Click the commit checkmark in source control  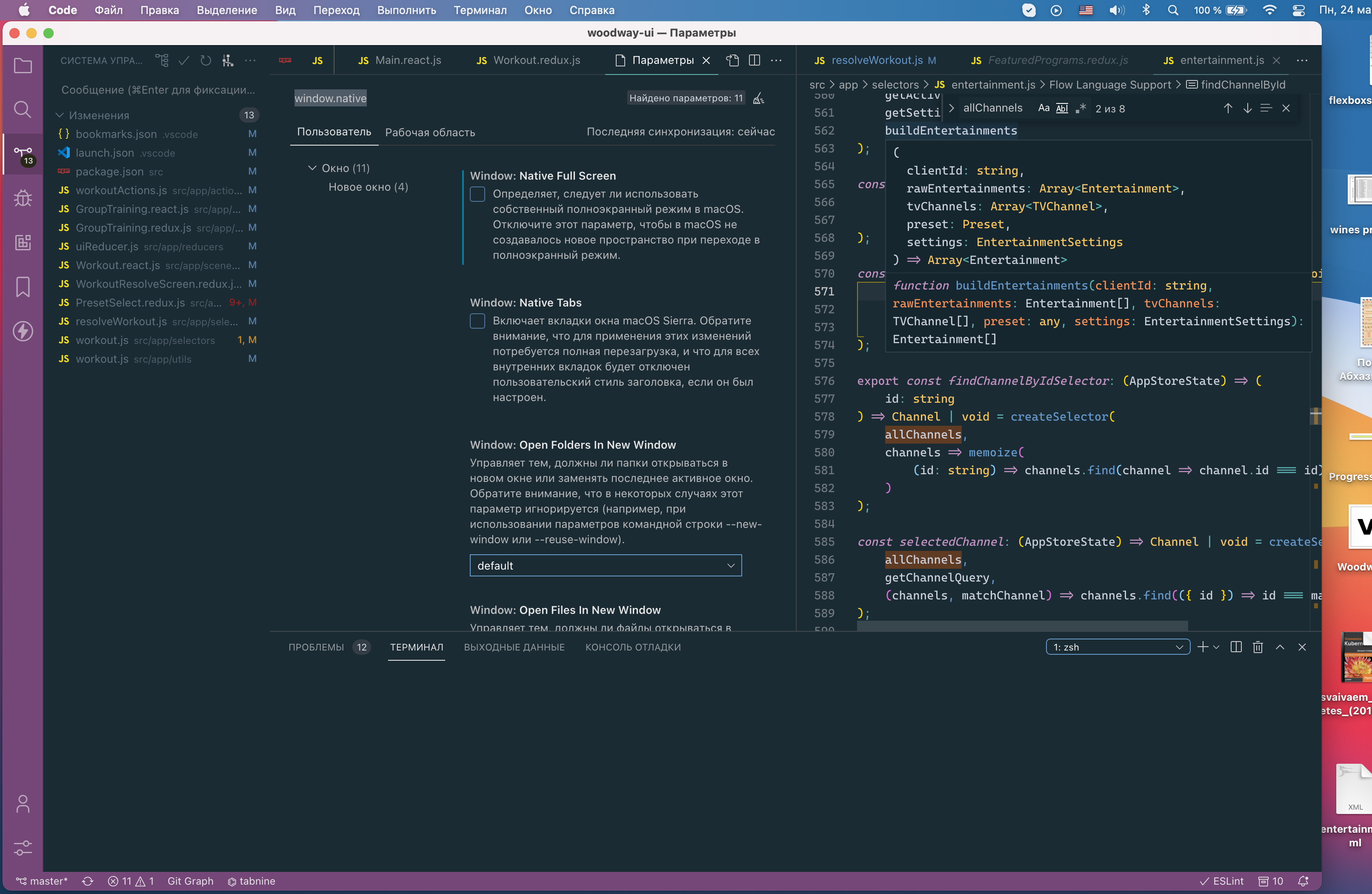[x=184, y=60]
